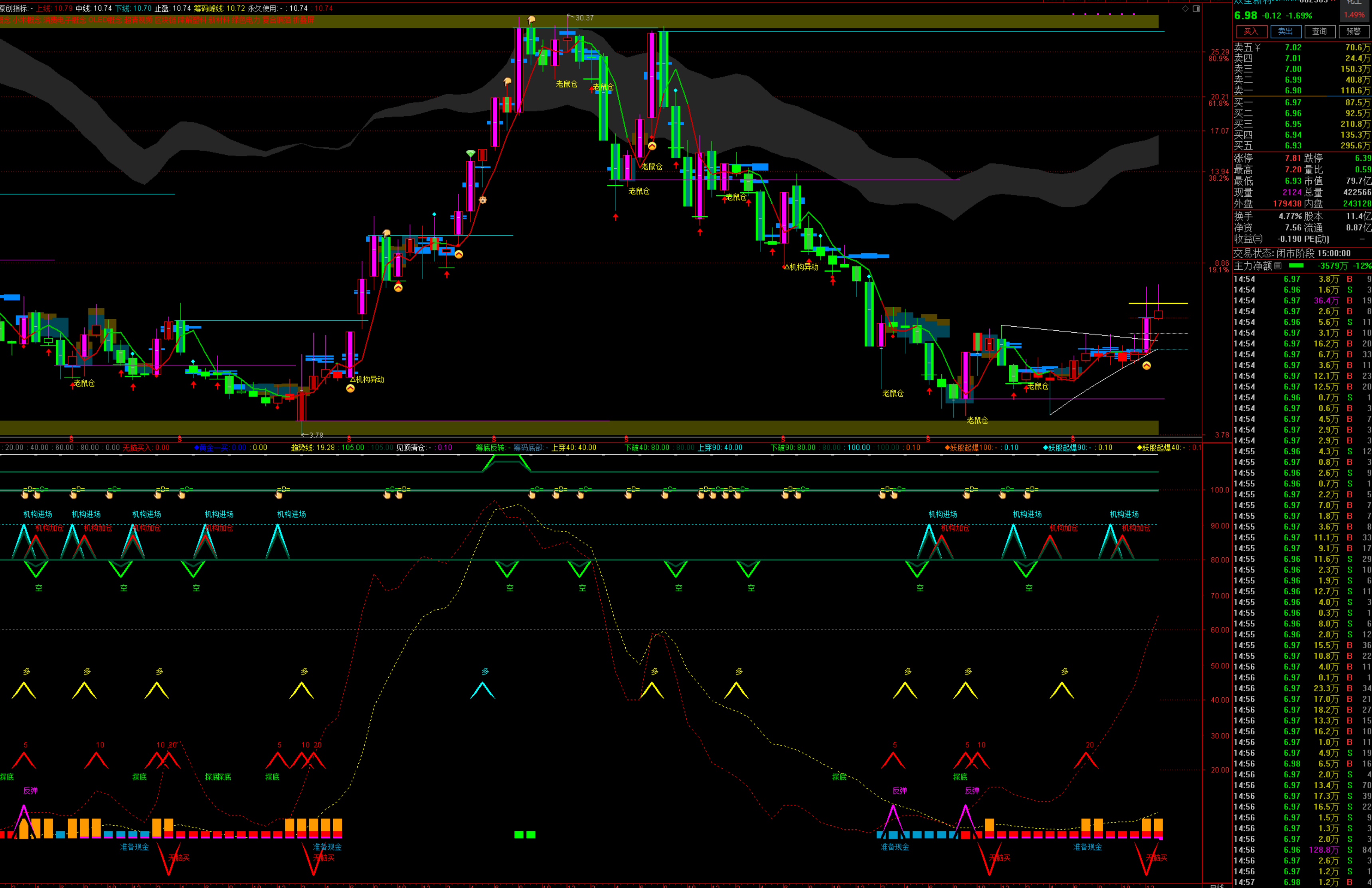The image size is (1372, 888).
Task: Click the ¥ icon beside 卖五
Action: [x=1257, y=47]
